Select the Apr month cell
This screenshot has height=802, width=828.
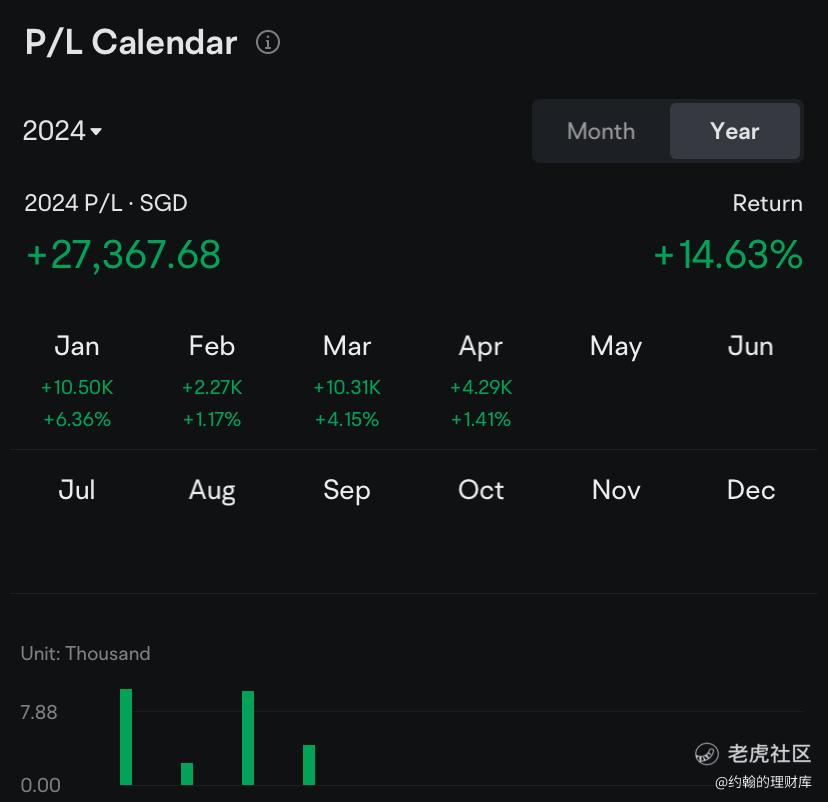click(481, 380)
